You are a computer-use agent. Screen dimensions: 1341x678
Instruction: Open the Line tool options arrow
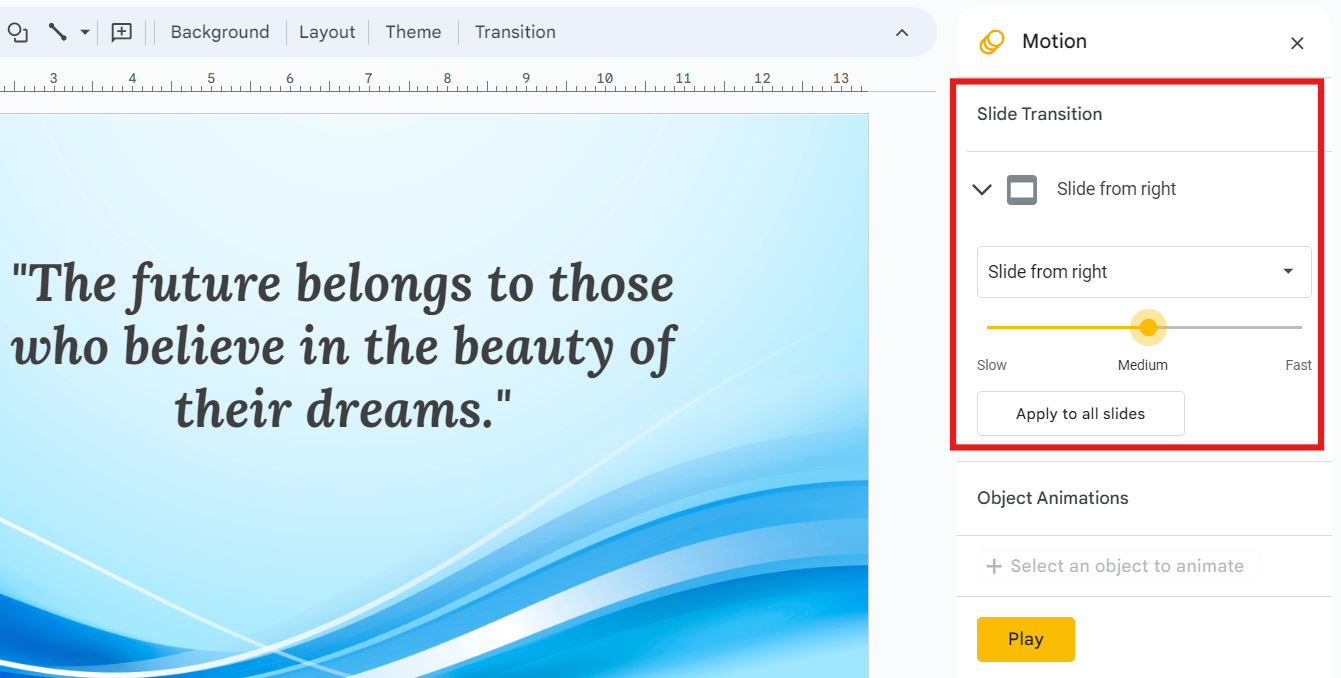coord(85,32)
